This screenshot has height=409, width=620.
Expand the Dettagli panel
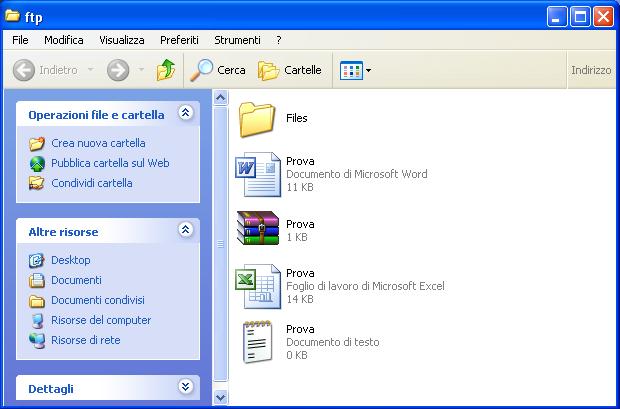[x=185, y=386]
